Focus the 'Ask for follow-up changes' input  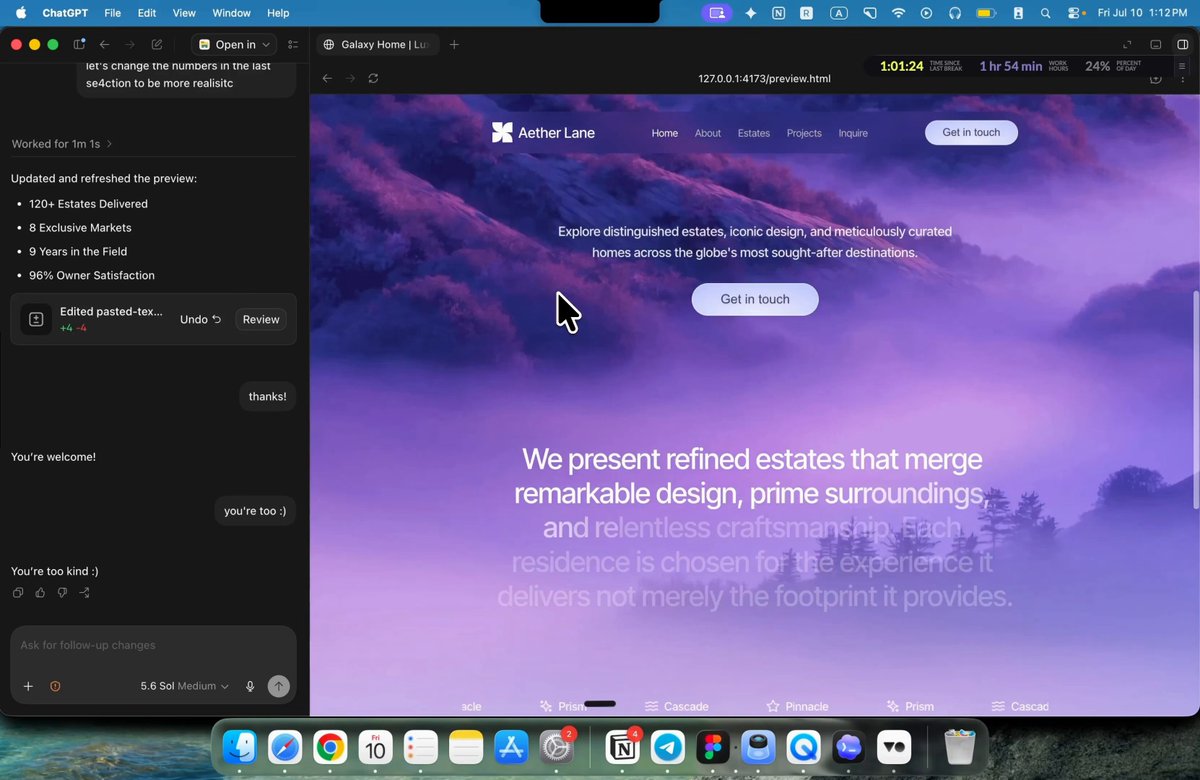tap(153, 645)
